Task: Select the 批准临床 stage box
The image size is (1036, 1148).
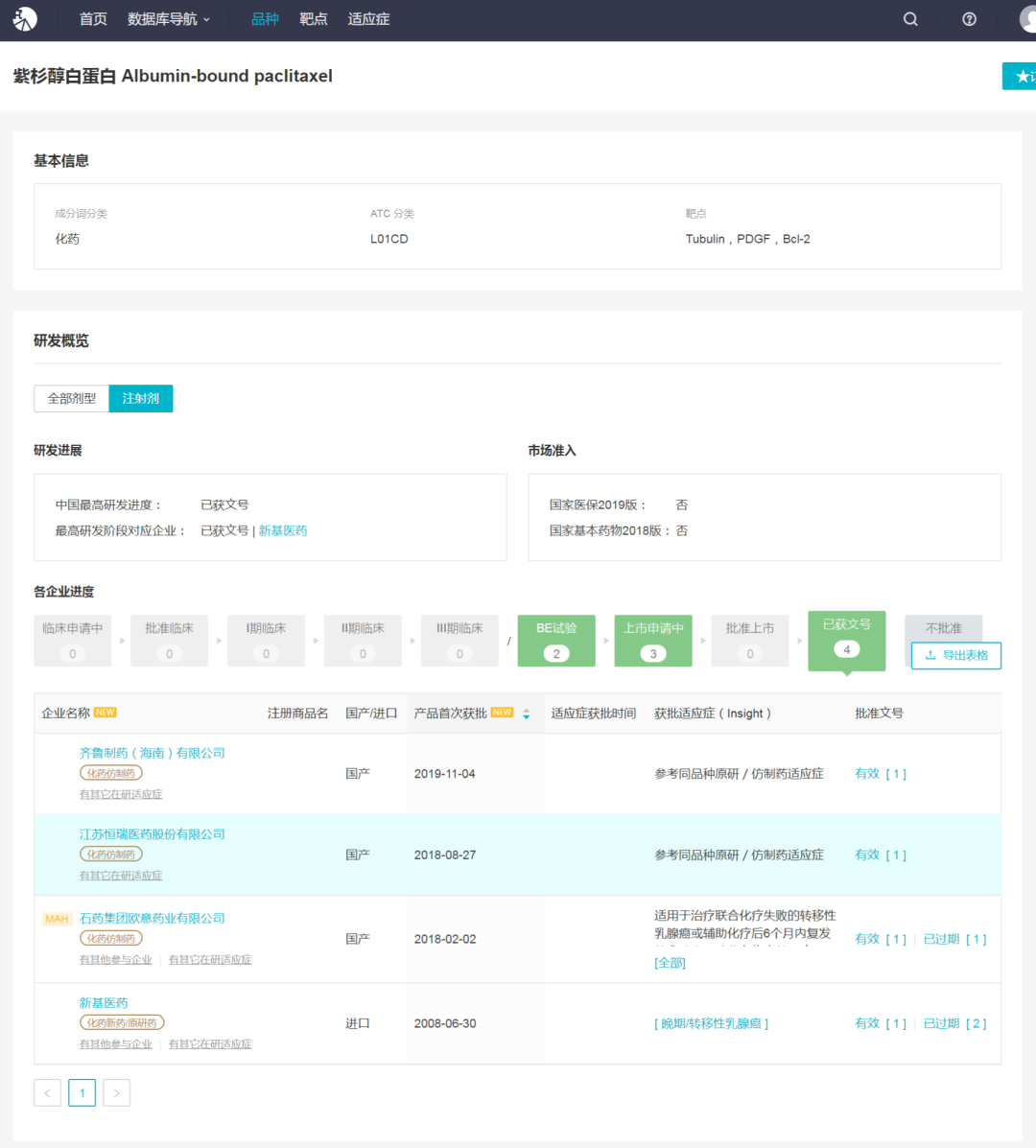Action: [x=169, y=641]
